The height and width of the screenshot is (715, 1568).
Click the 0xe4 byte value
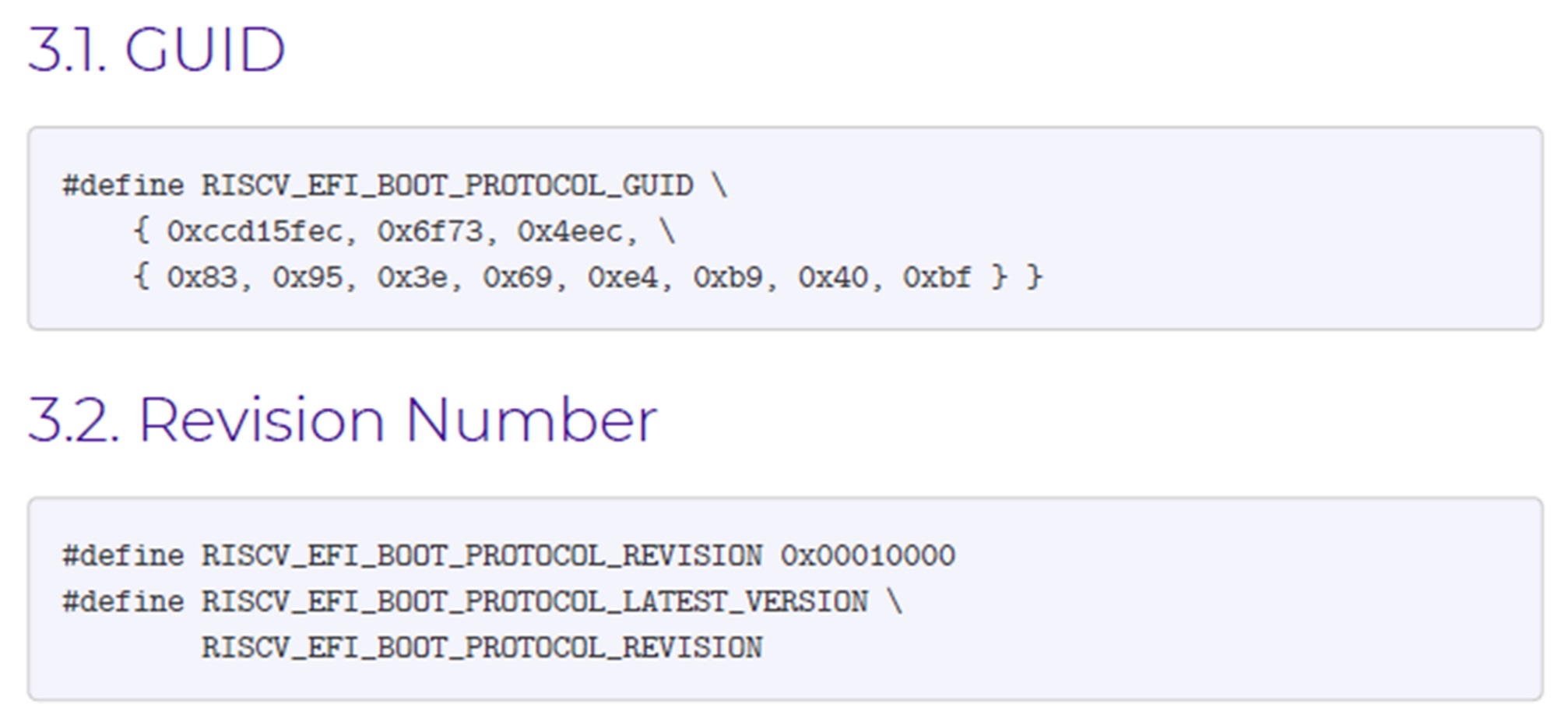pyautogui.click(x=622, y=278)
